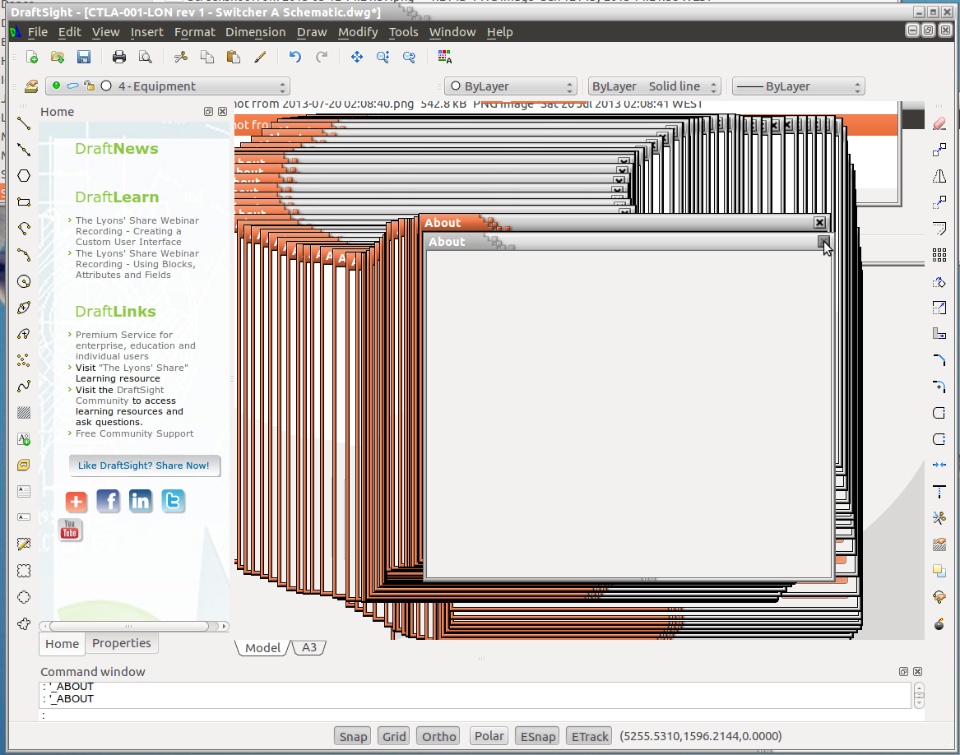Screen dimensions: 960x755
Task: Toggle Polar guides button
Action: pyautogui.click(x=489, y=735)
